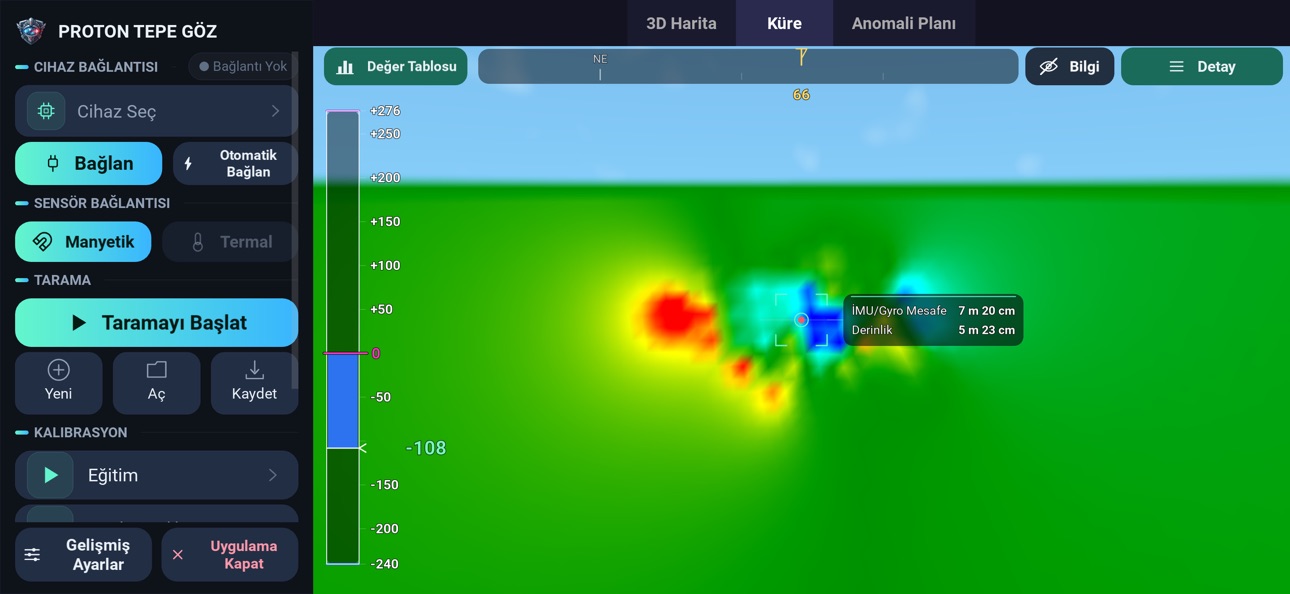Click Uygulama Kapat to close app
Screen dimensions: 1290x594
(230, 555)
